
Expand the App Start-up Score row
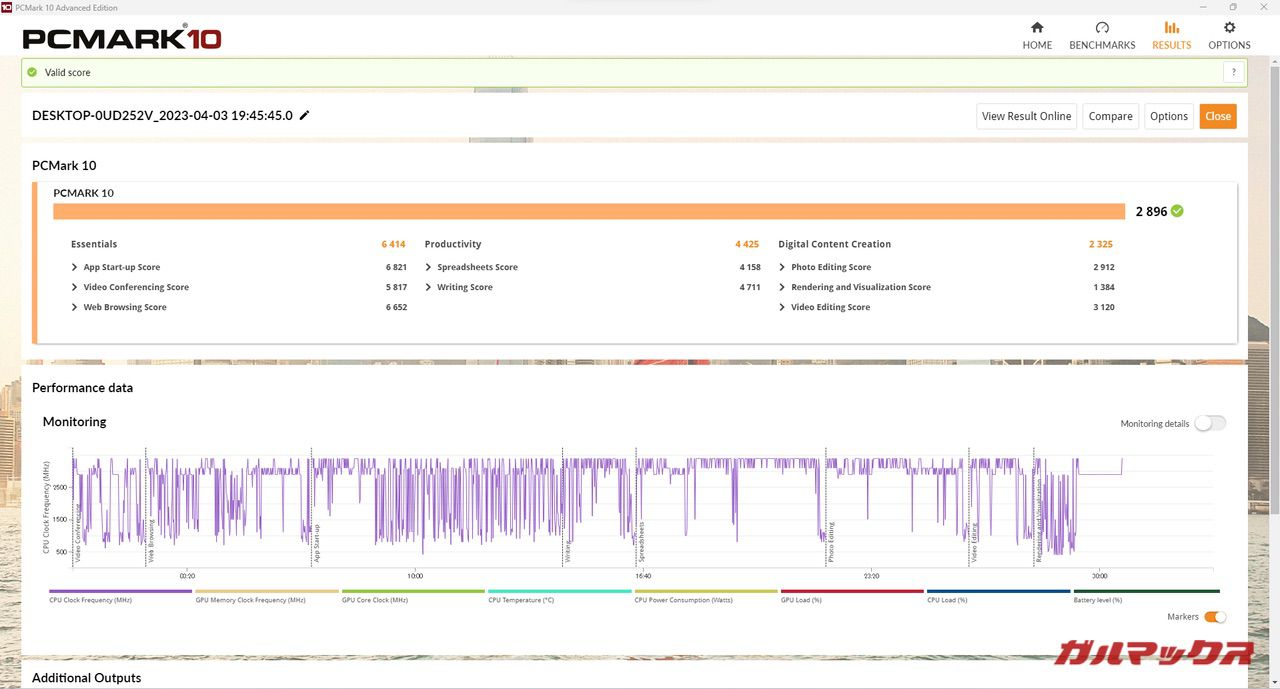click(x=75, y=267)
